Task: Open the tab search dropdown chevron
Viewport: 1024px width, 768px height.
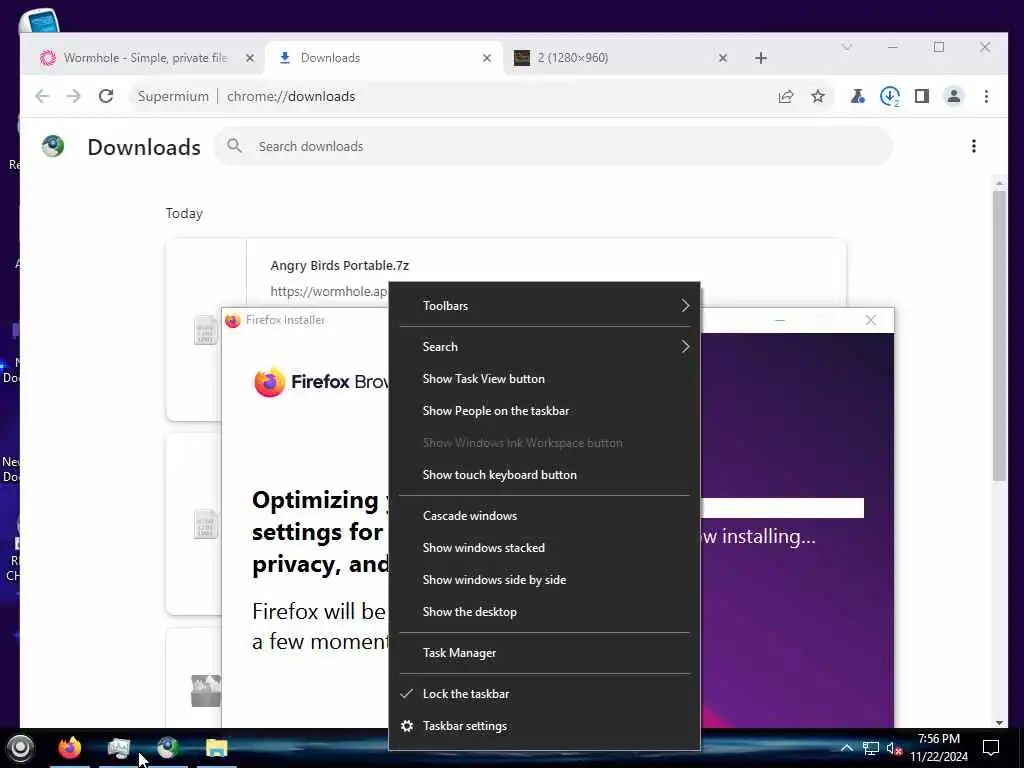Action: pos(847,47)
